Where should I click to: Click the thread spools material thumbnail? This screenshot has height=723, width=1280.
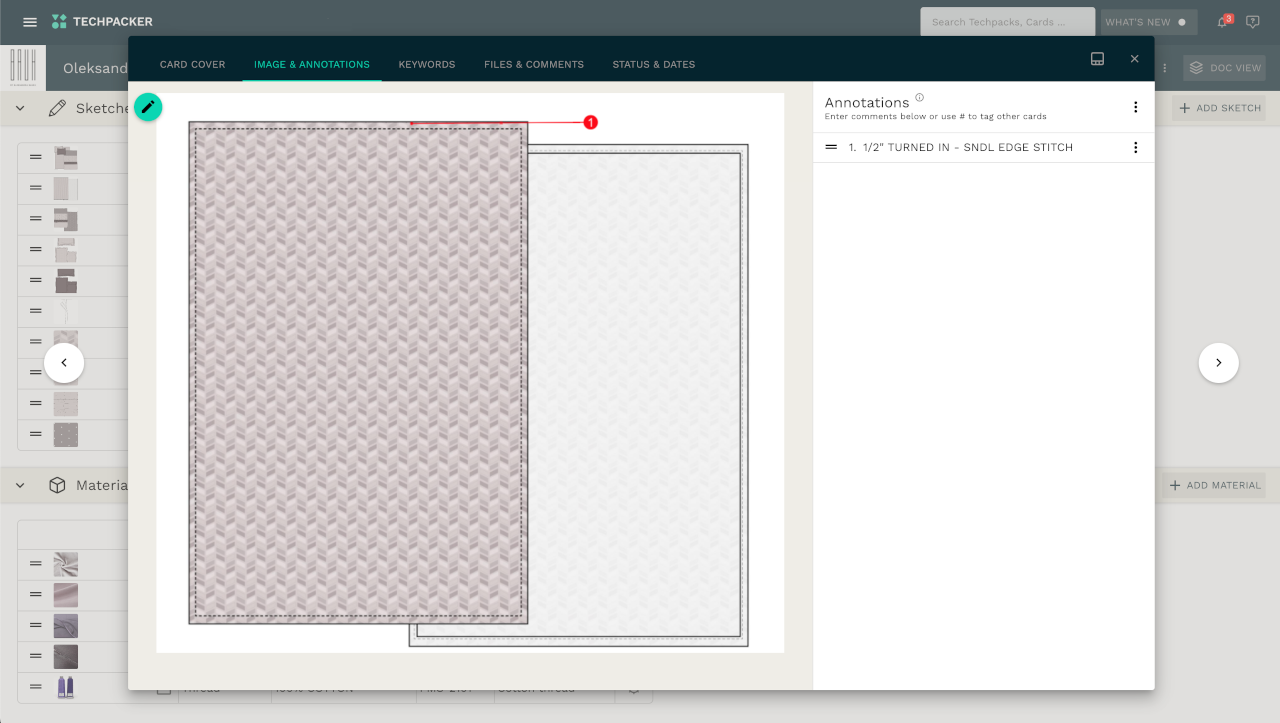point(66,687)
